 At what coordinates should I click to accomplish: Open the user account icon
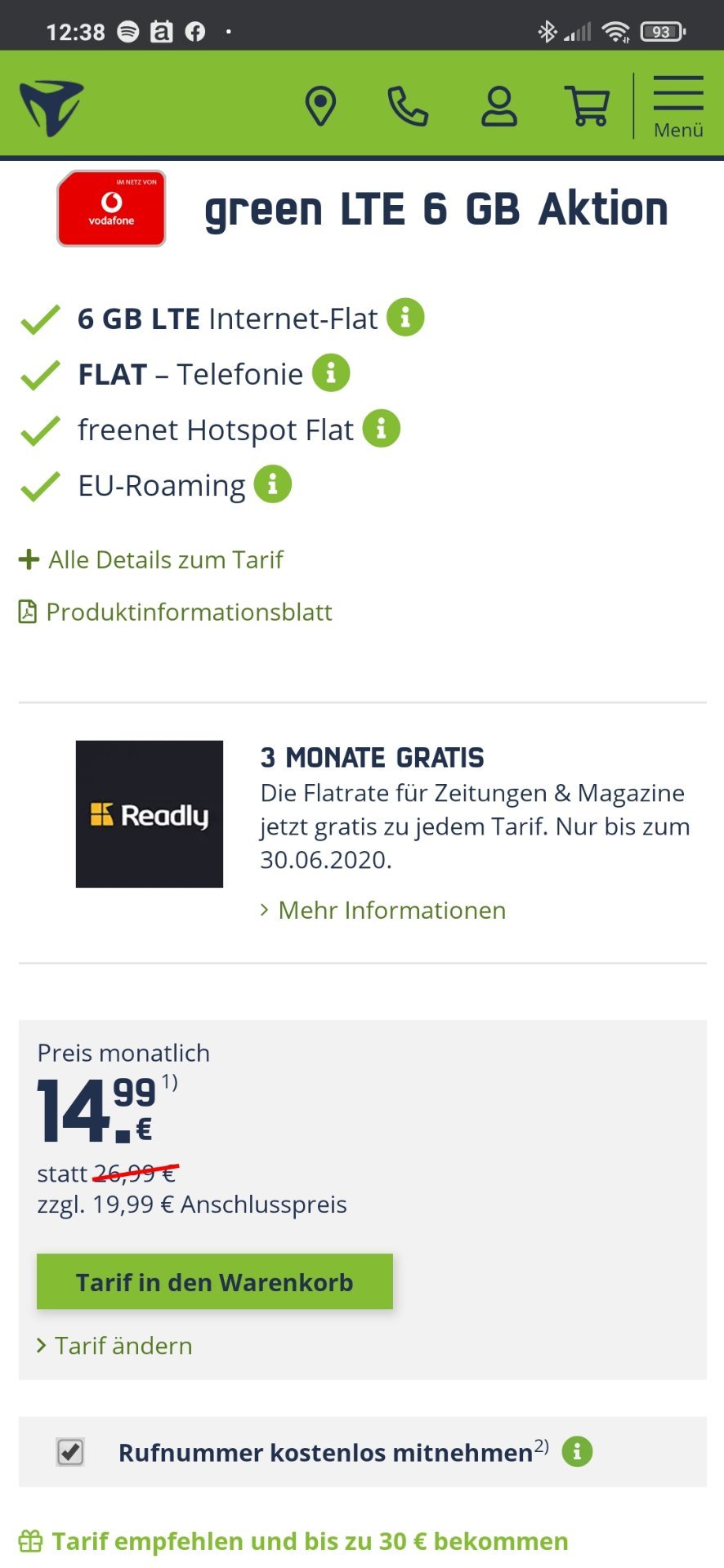tap(498, 106)
